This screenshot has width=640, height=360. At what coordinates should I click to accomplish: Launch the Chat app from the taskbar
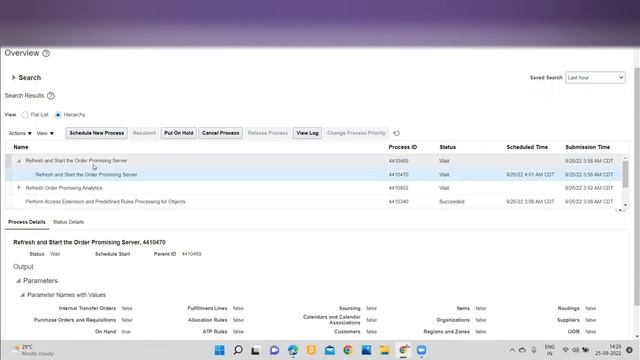[274, 350]
